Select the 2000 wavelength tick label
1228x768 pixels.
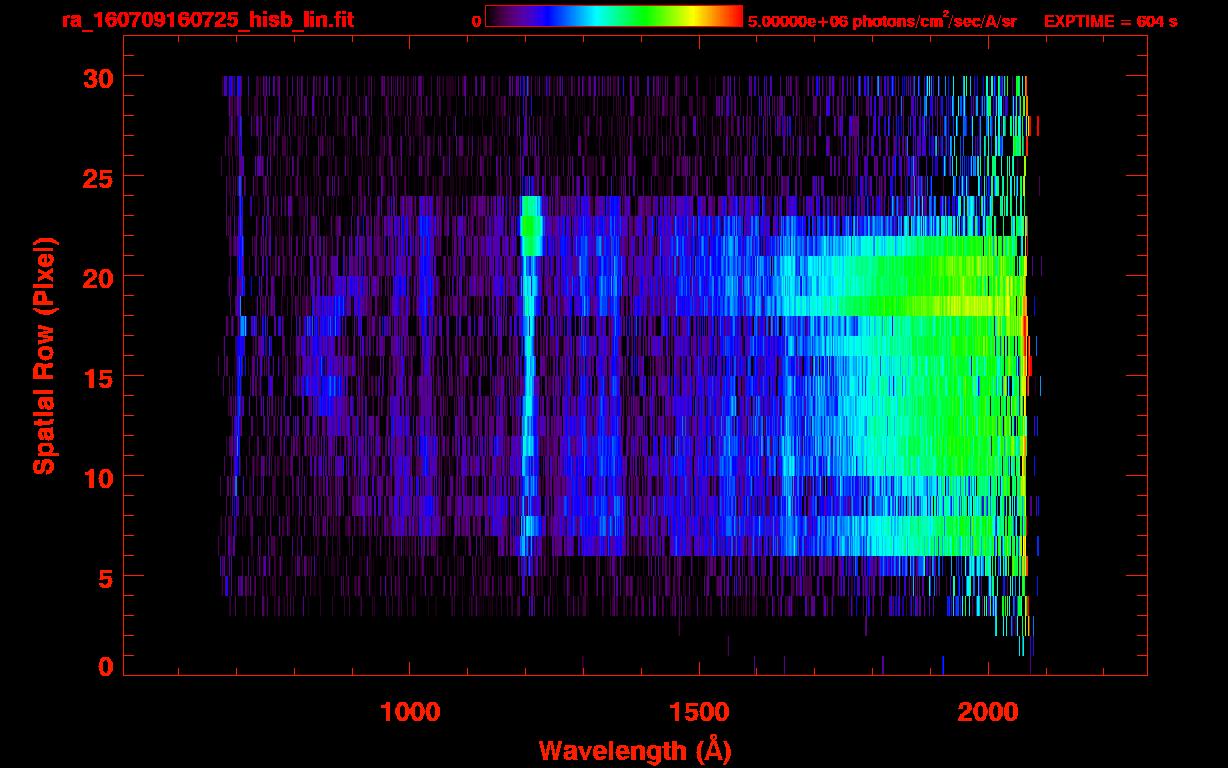coord(988,712)
